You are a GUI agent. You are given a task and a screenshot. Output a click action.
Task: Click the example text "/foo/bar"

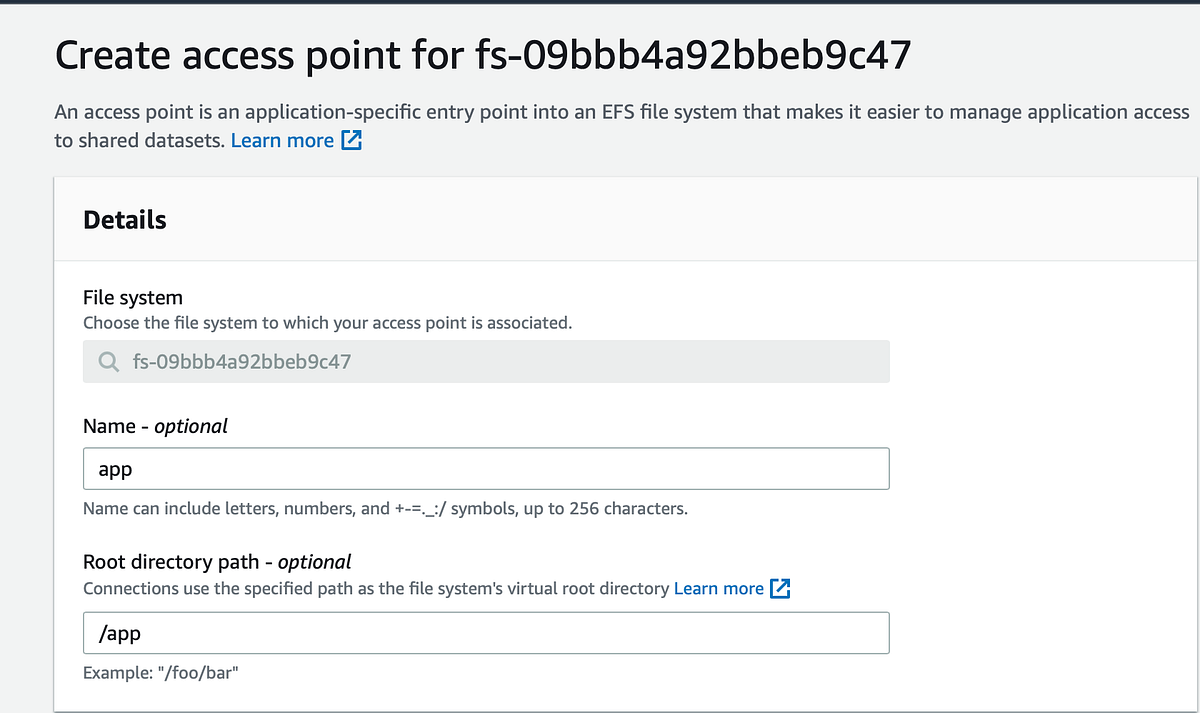(160, 672)
